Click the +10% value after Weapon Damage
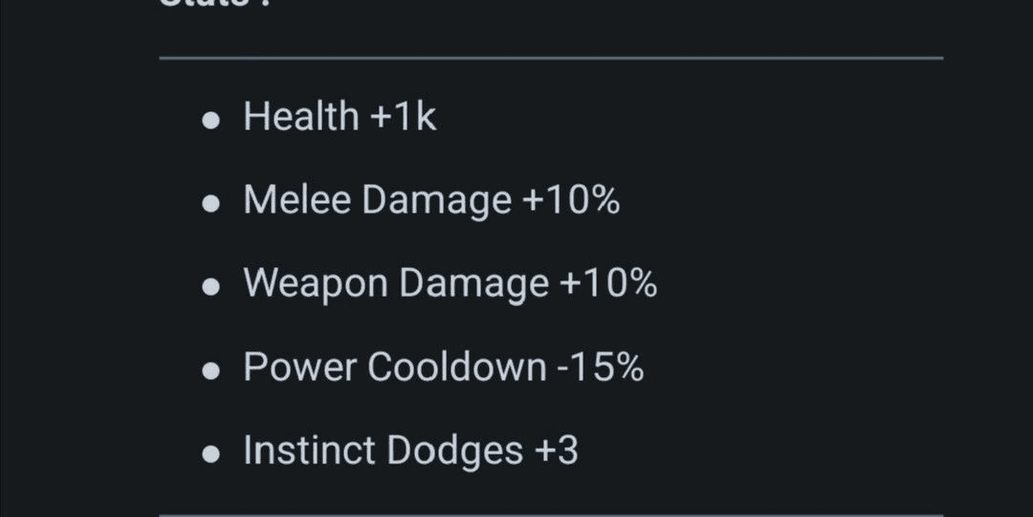 pyautogui.click(x=608, y=284)
